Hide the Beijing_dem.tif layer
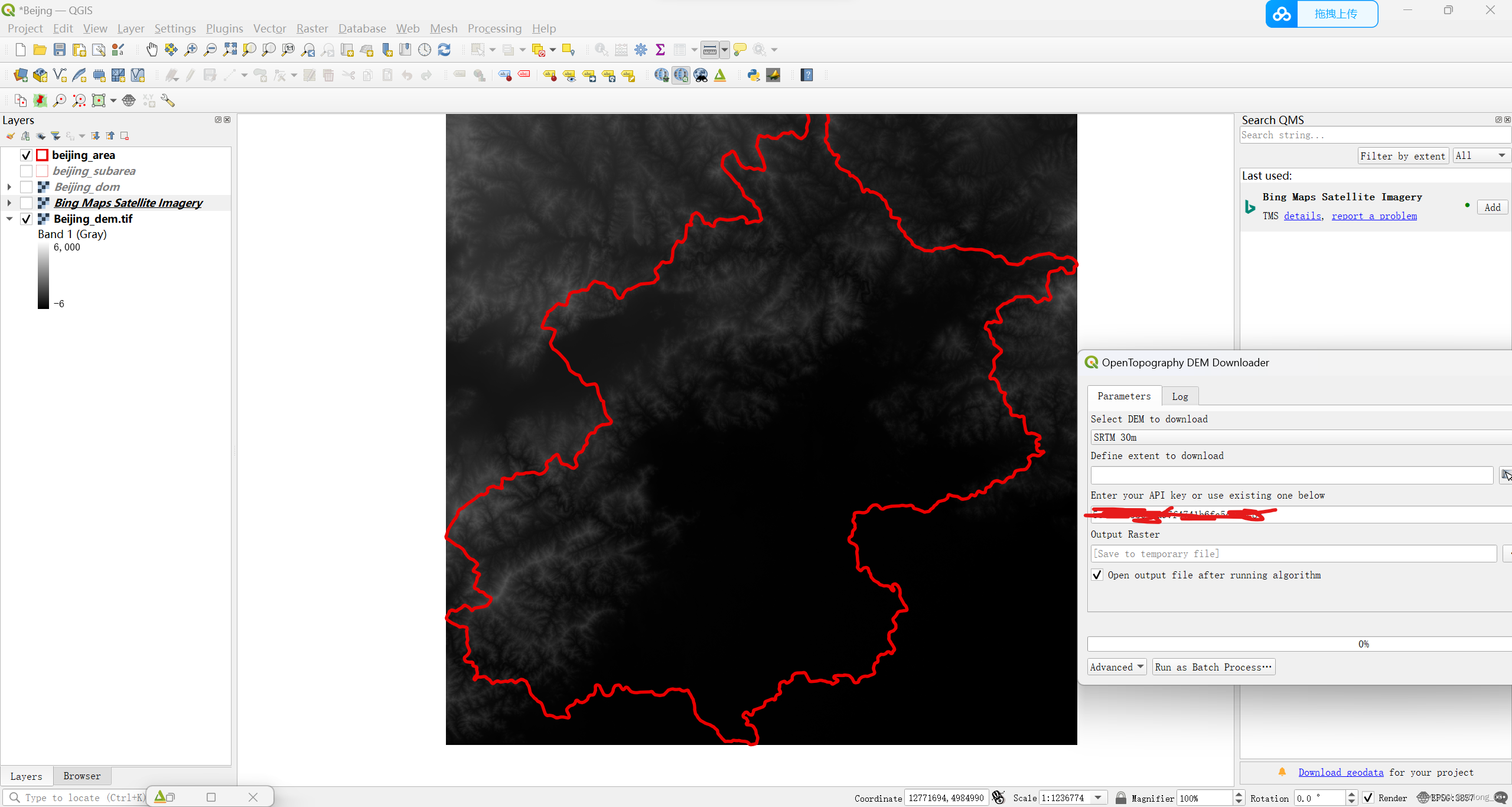 click(x=26, y=219)
